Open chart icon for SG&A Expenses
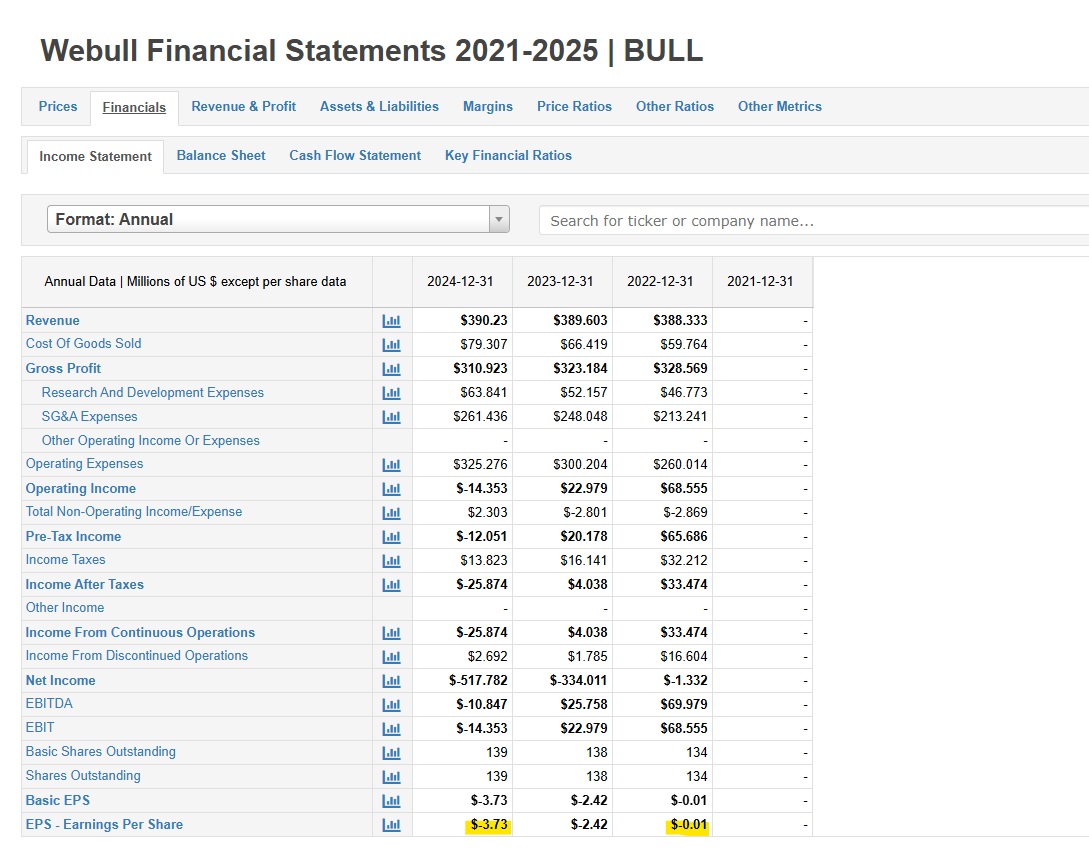 pos(392,417)
